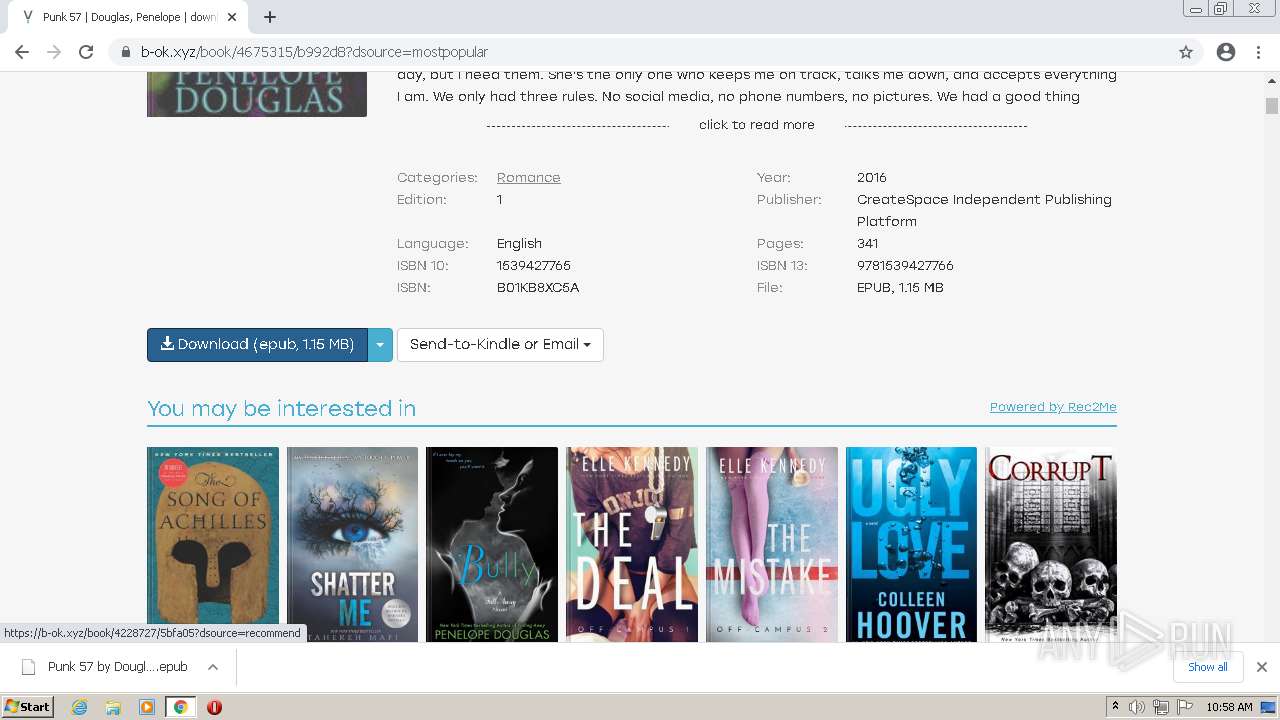Download the epub 1.15 MB file
The image size is (1280, 720).
point(257,345)
